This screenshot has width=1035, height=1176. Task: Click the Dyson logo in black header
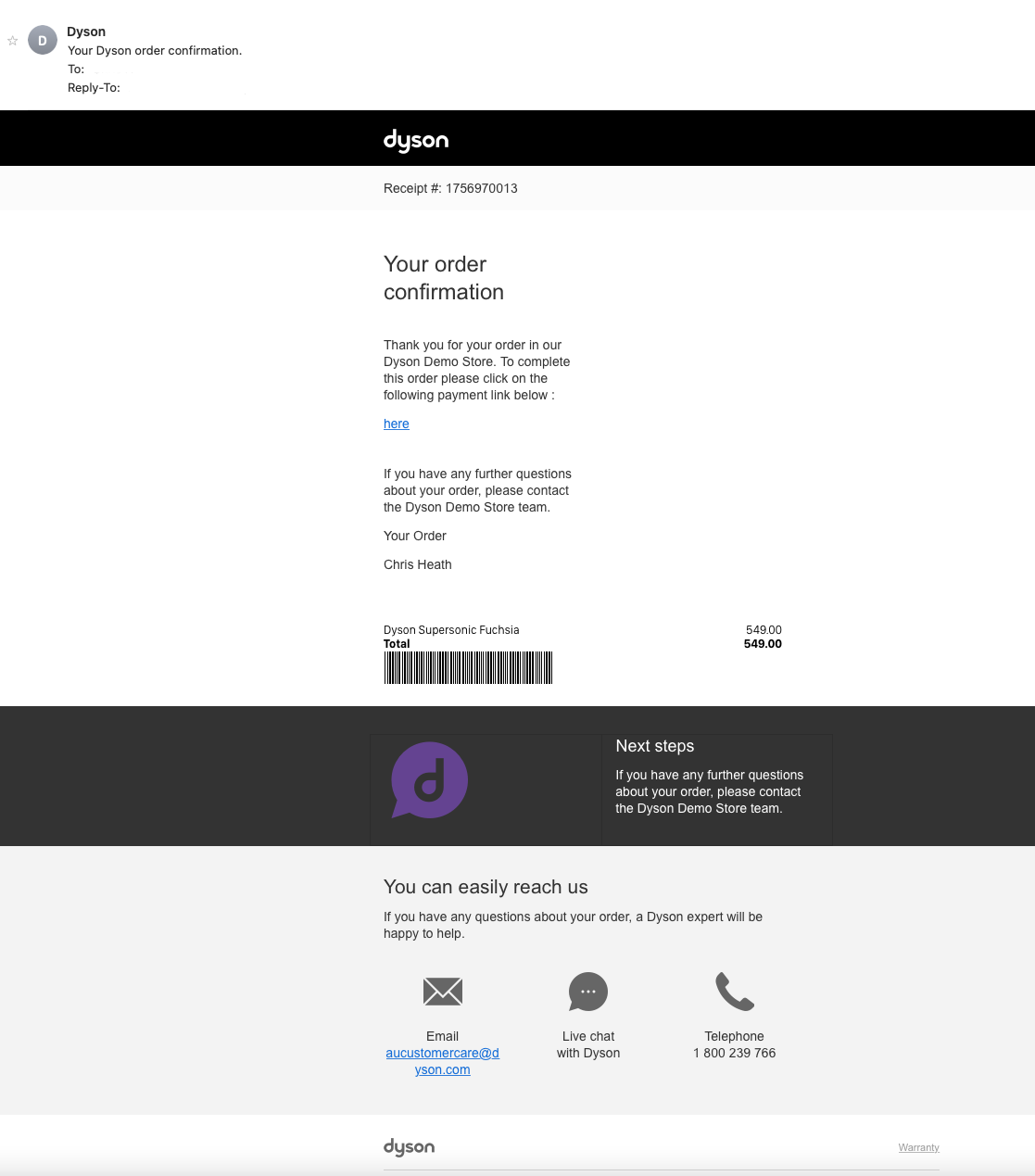click(416, 140)
